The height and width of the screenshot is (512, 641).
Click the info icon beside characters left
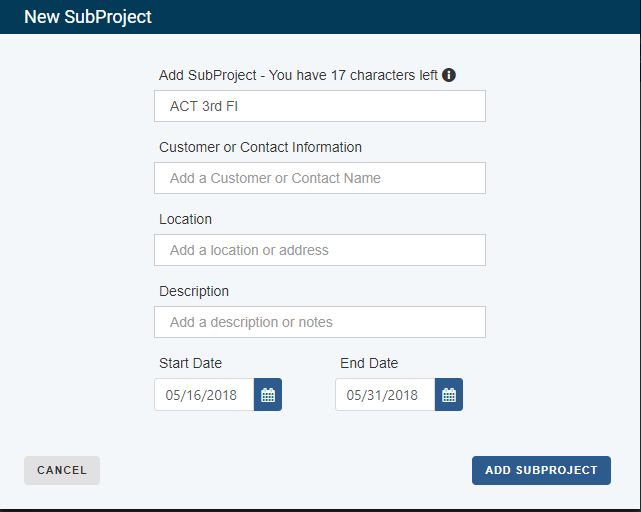coord(448,75)
